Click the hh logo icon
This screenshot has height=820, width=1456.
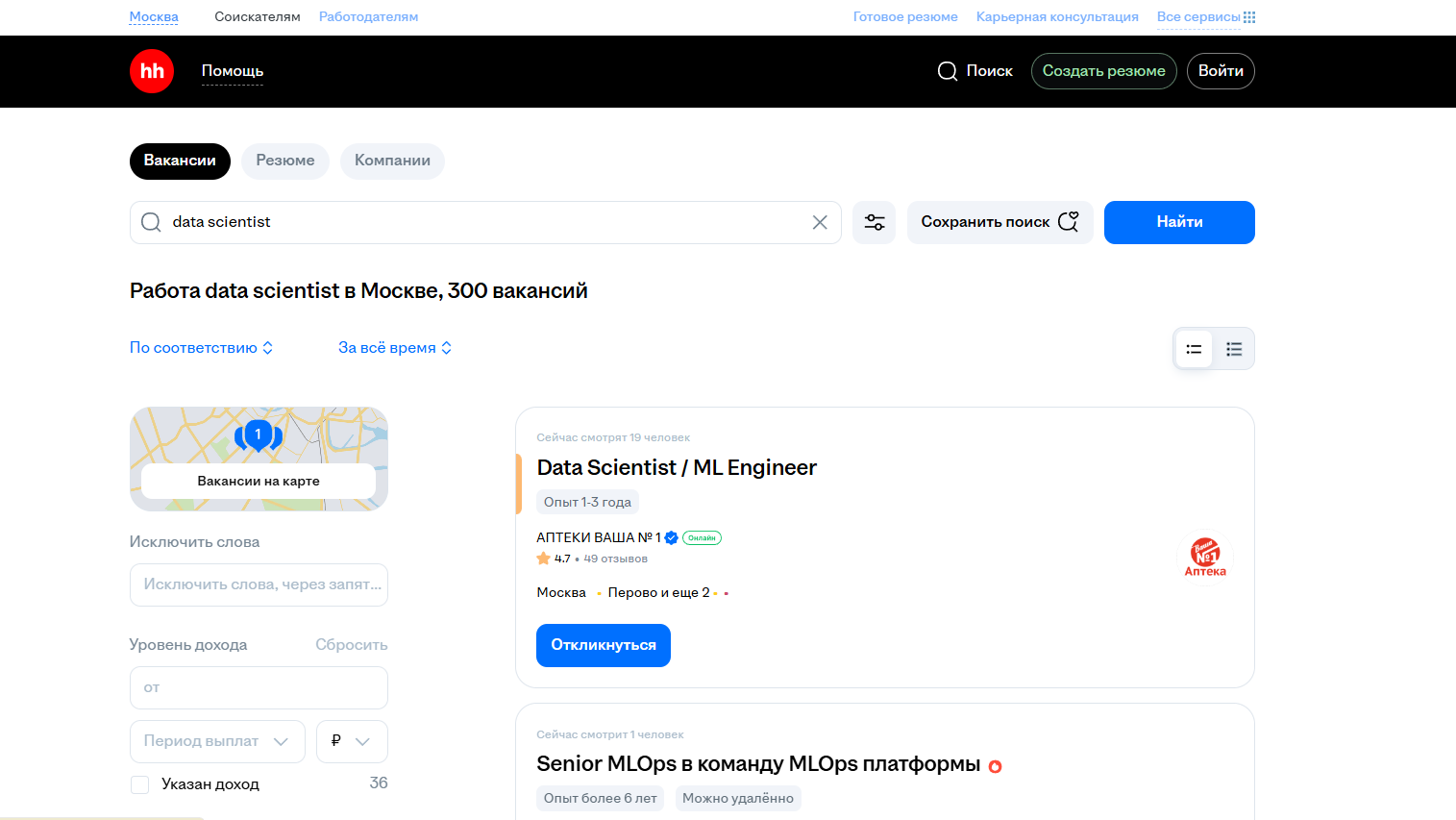tap(152, 71)
